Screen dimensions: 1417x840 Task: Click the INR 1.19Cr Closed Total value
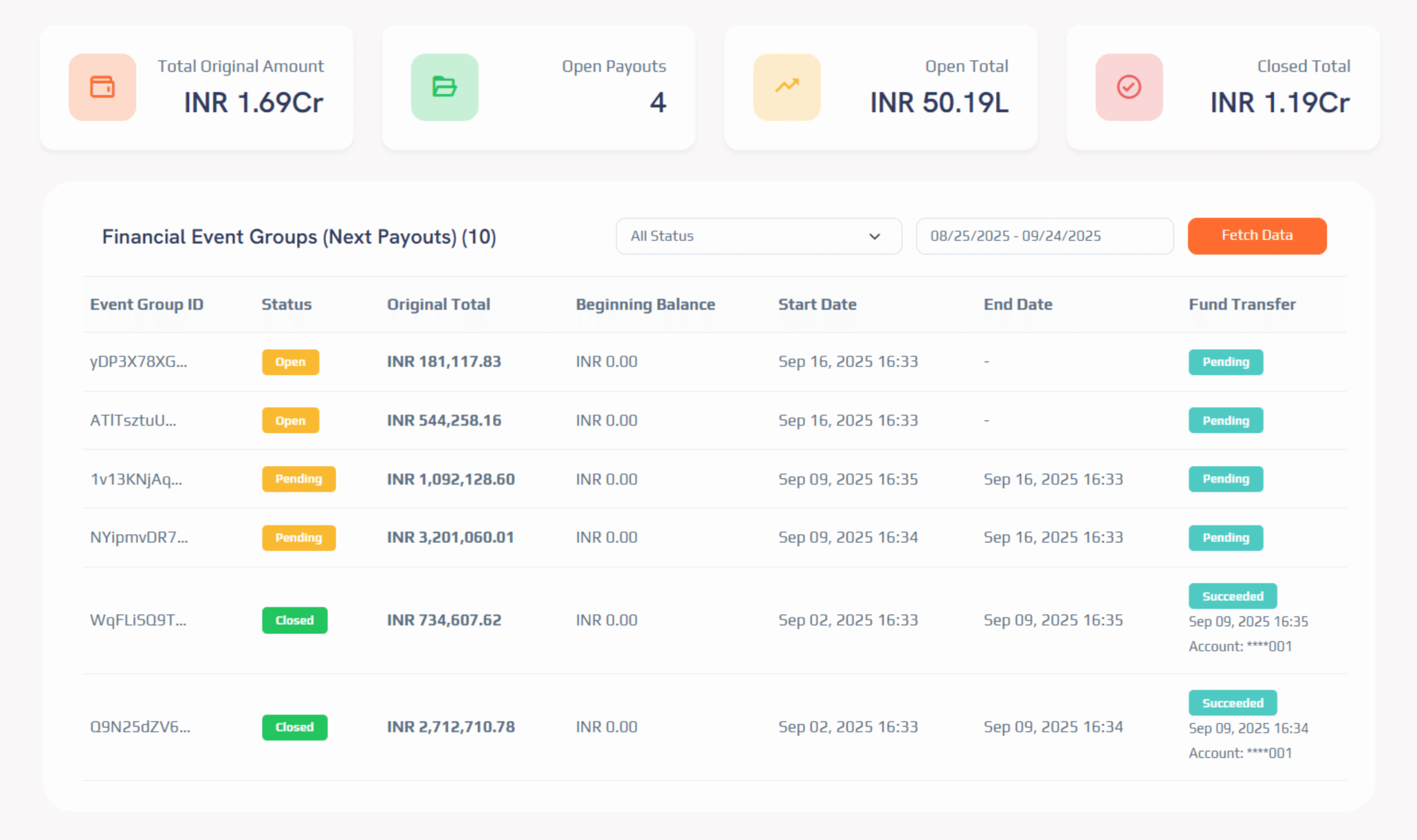[1279, 103]
